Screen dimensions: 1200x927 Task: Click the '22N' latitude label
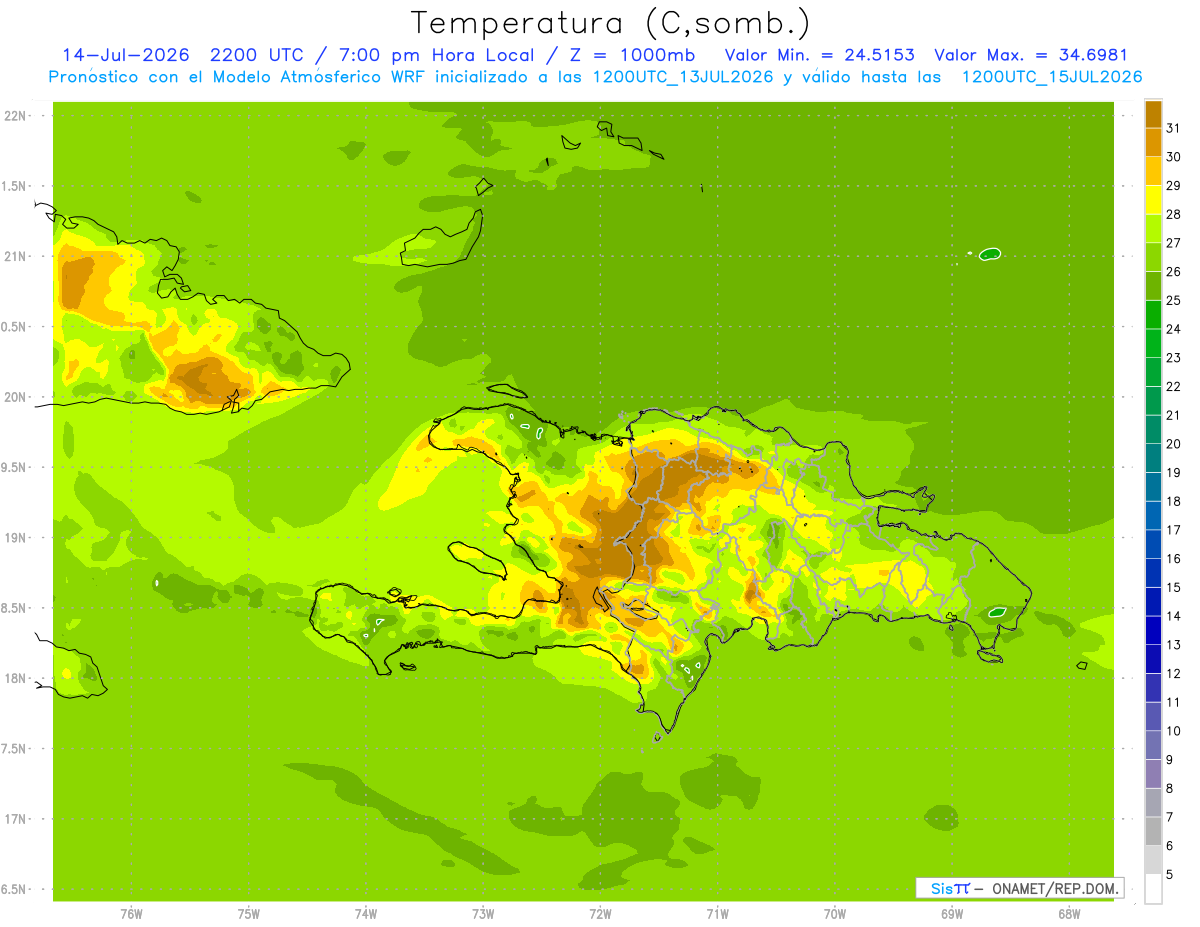pos(14,115)
